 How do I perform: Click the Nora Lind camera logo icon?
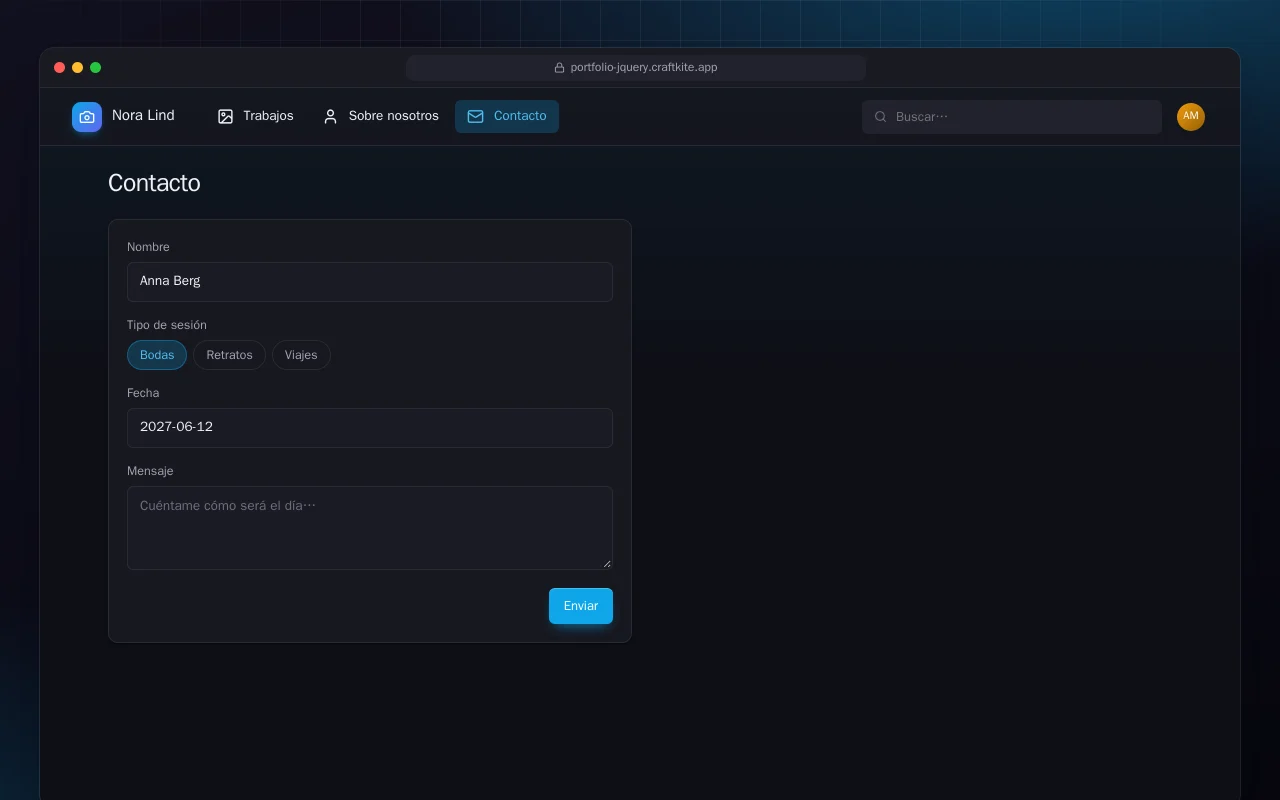click(87, 117)
